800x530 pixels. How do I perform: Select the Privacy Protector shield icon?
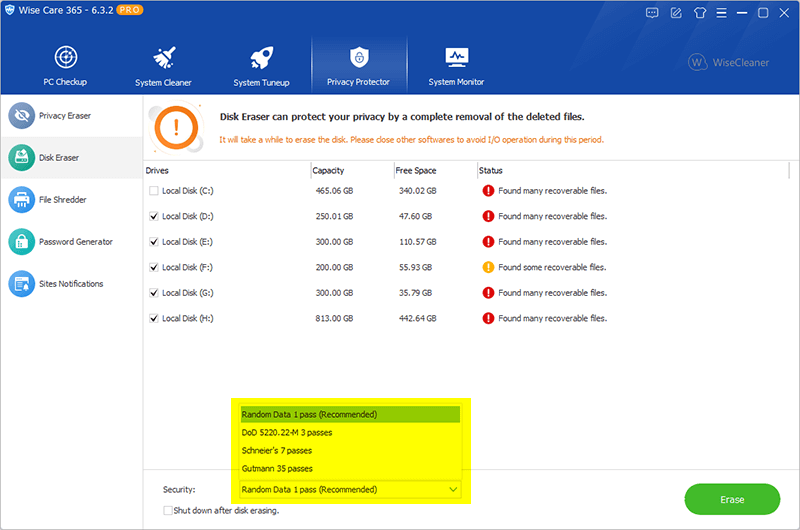(359, 57)
